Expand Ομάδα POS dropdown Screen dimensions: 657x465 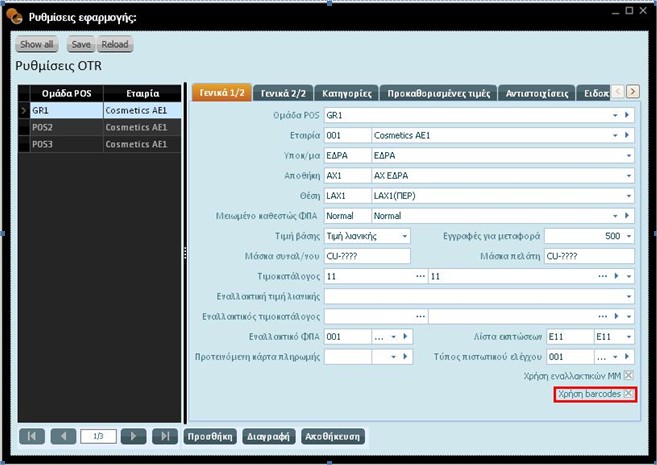[x=615, y=115]
